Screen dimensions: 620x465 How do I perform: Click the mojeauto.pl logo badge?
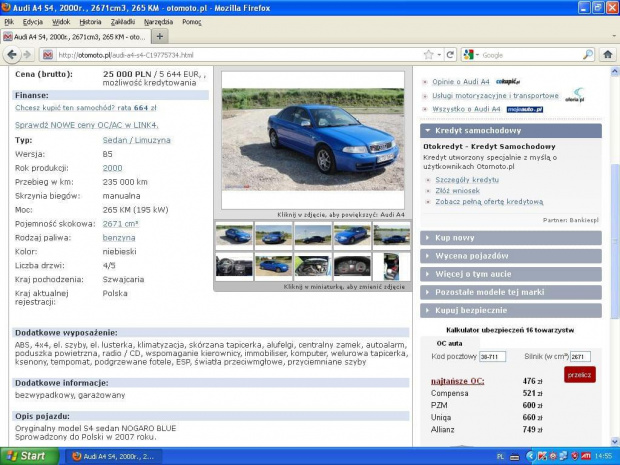pos(525,110)
